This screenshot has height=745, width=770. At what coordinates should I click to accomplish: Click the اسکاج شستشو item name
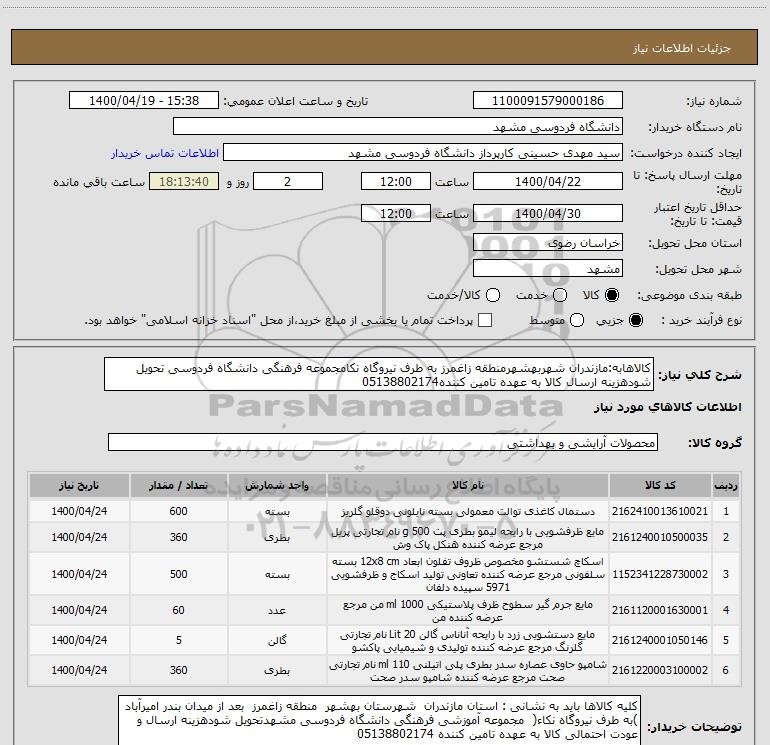tap(468, 574)
